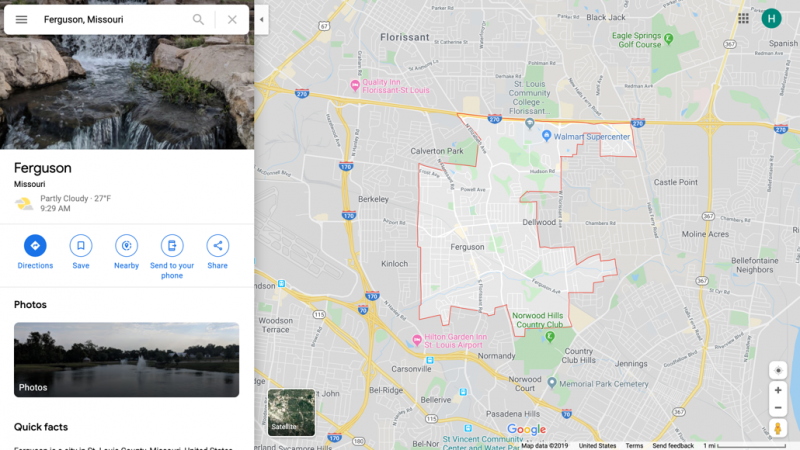This screenshot has height=450, width=800.
Task: Save Ferguson to your places
Action: coord(81,252)
